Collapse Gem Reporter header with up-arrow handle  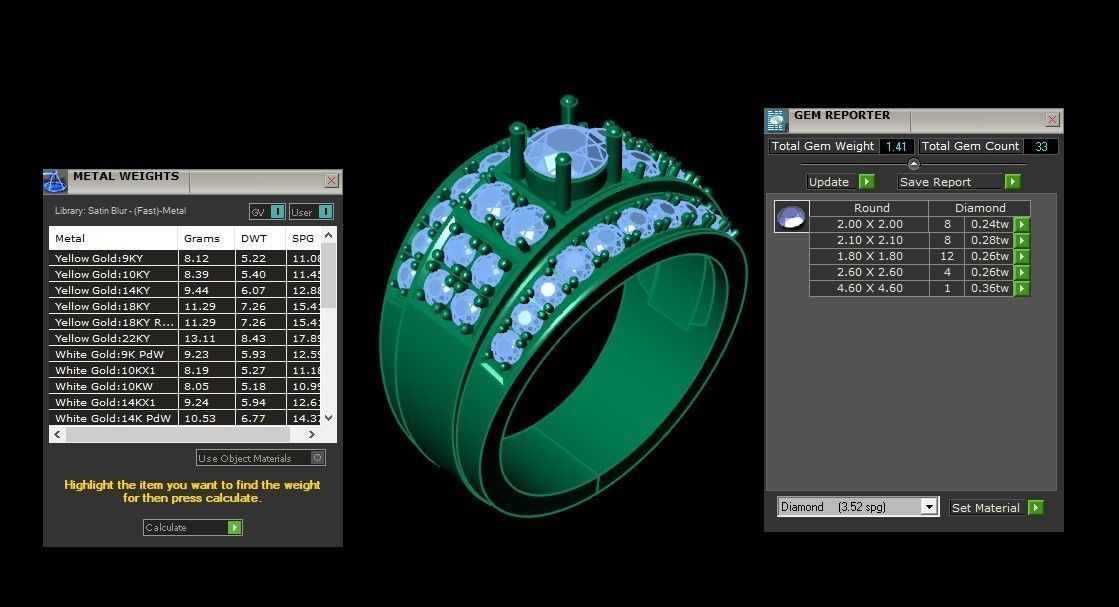[913, 164]
